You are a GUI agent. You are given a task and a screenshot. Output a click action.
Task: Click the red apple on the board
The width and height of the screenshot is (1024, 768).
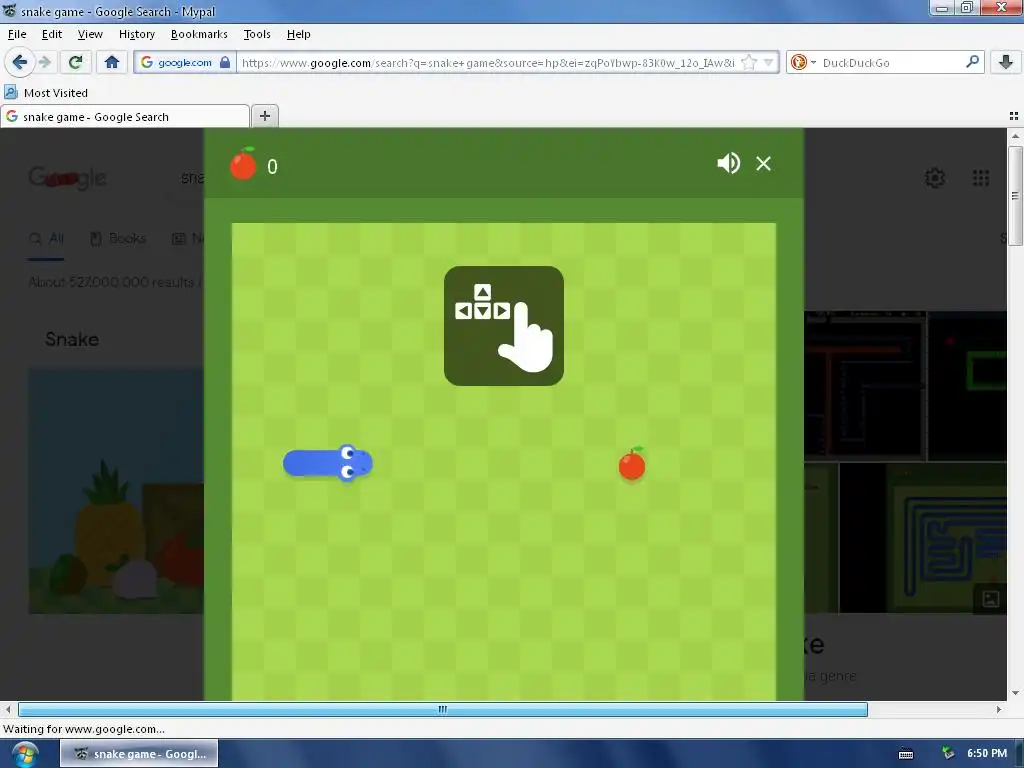tap(632, 464)
